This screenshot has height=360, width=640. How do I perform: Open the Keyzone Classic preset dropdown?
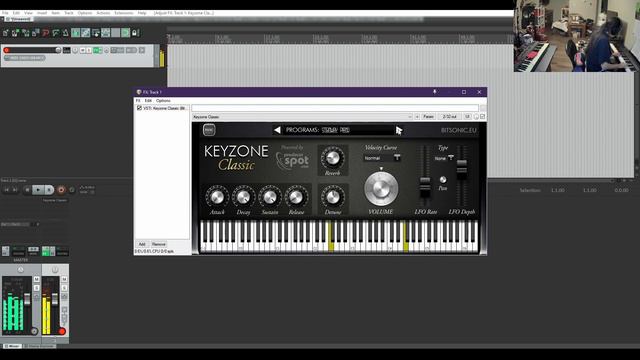[x=302, y=117]
